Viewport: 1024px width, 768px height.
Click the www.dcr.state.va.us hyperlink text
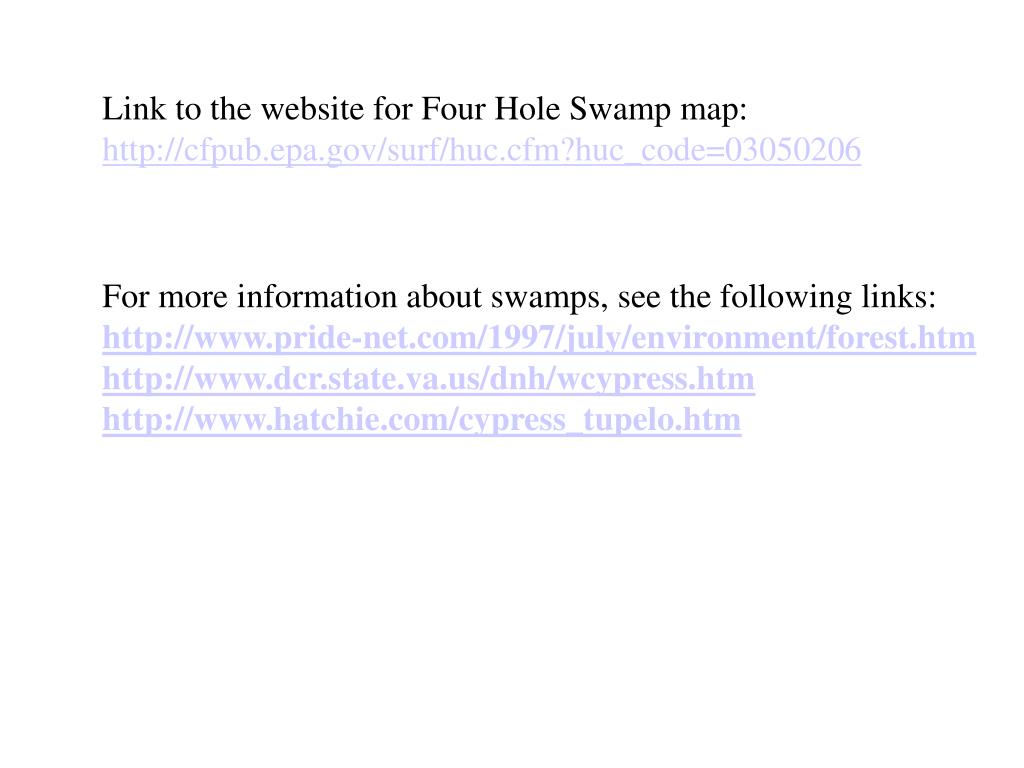click(428, 379)
